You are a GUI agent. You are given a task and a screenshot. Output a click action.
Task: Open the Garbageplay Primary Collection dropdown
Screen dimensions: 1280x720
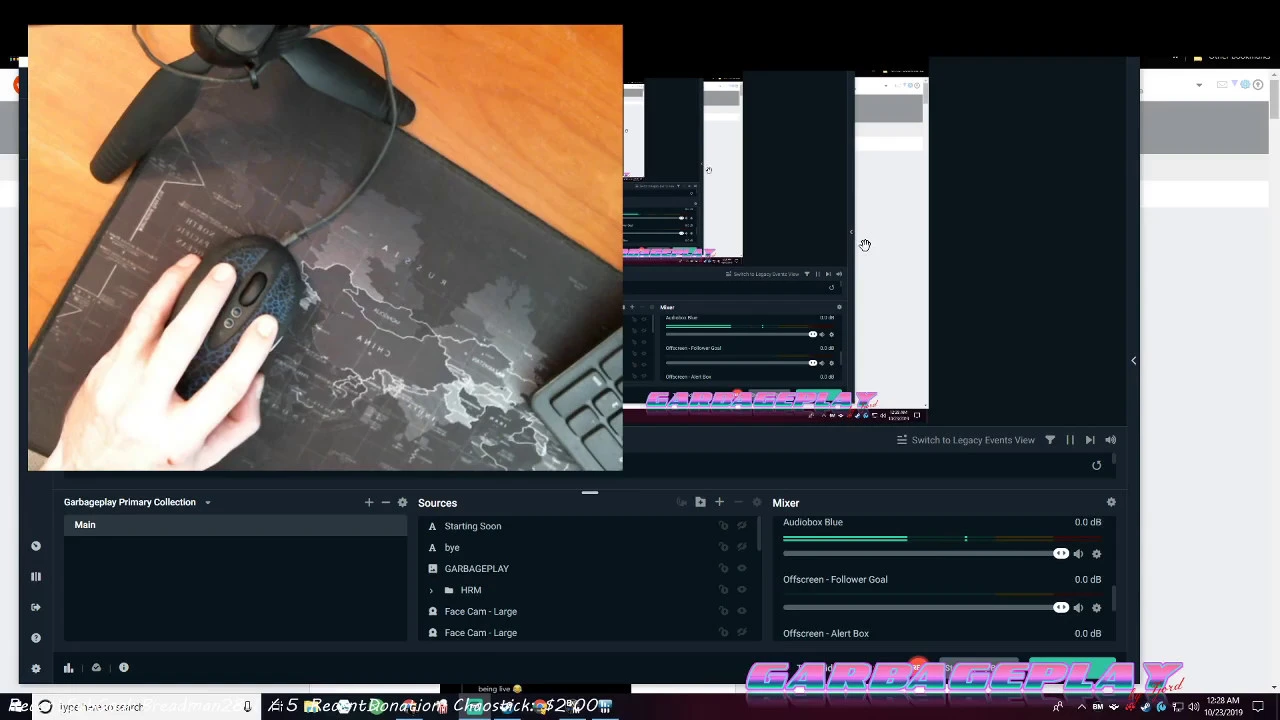(208, 502)
